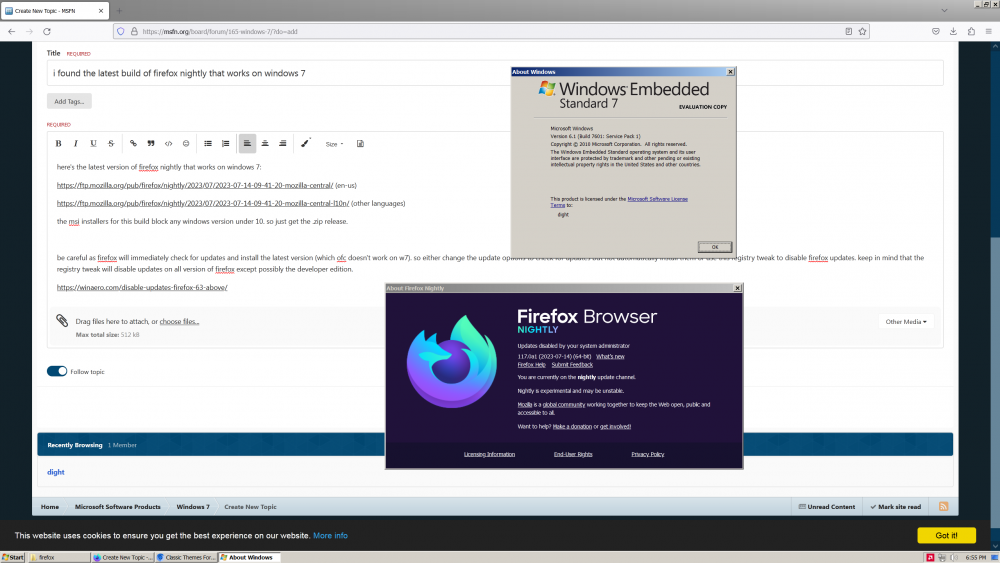Open the Size dropdown in the editor

(334, 144)
